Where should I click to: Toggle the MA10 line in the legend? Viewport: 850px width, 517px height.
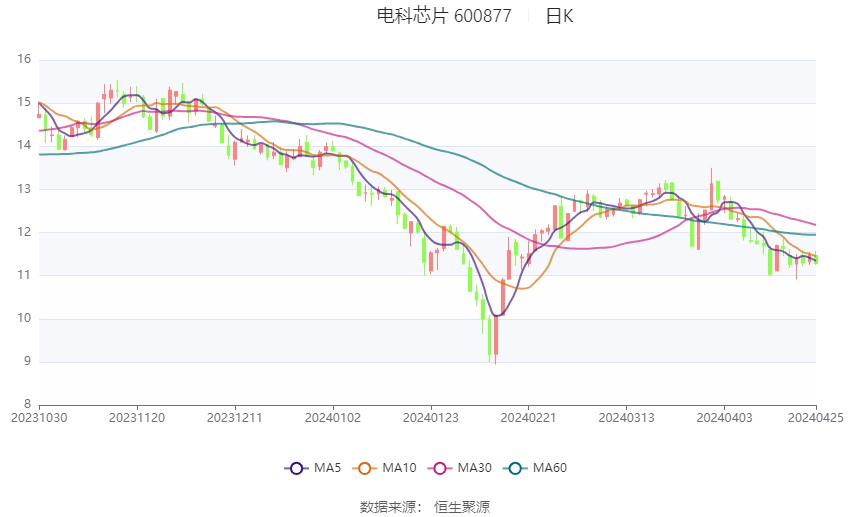click(x=384, y=468)
